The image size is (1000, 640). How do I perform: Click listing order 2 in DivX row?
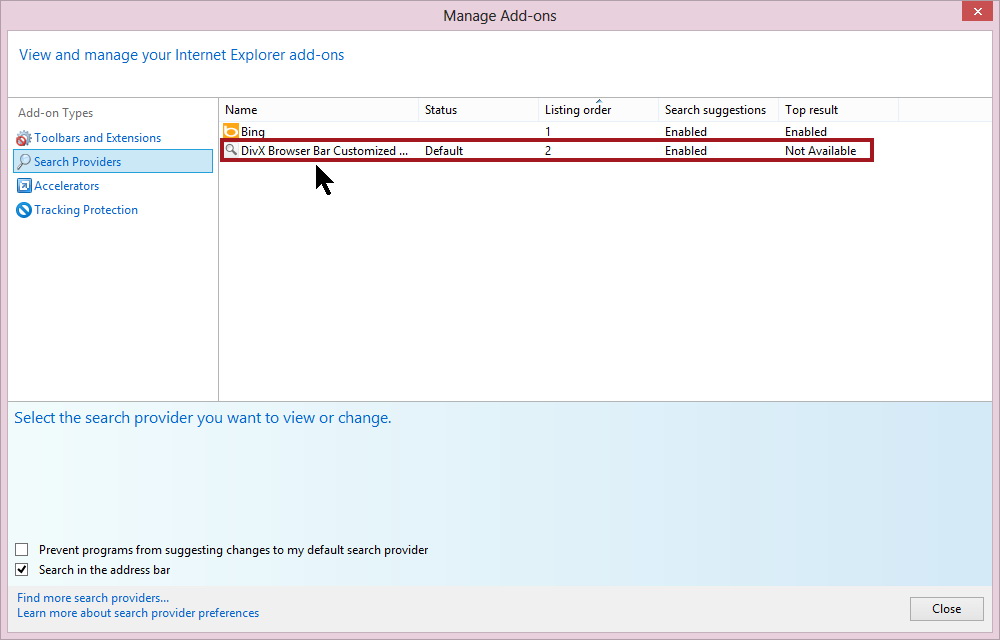(x=548, y=150)
